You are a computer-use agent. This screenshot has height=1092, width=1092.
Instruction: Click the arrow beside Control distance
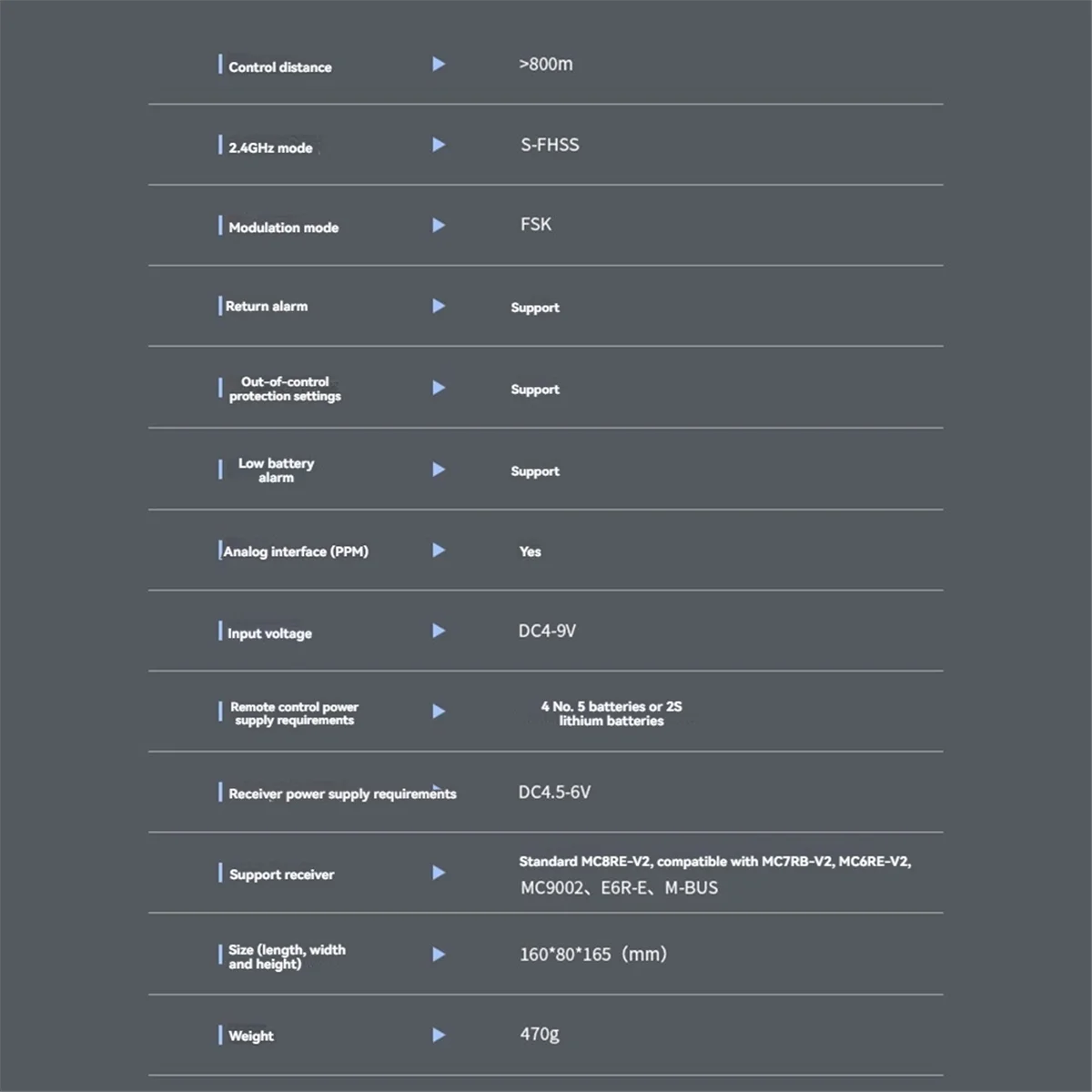click(439, 65)
